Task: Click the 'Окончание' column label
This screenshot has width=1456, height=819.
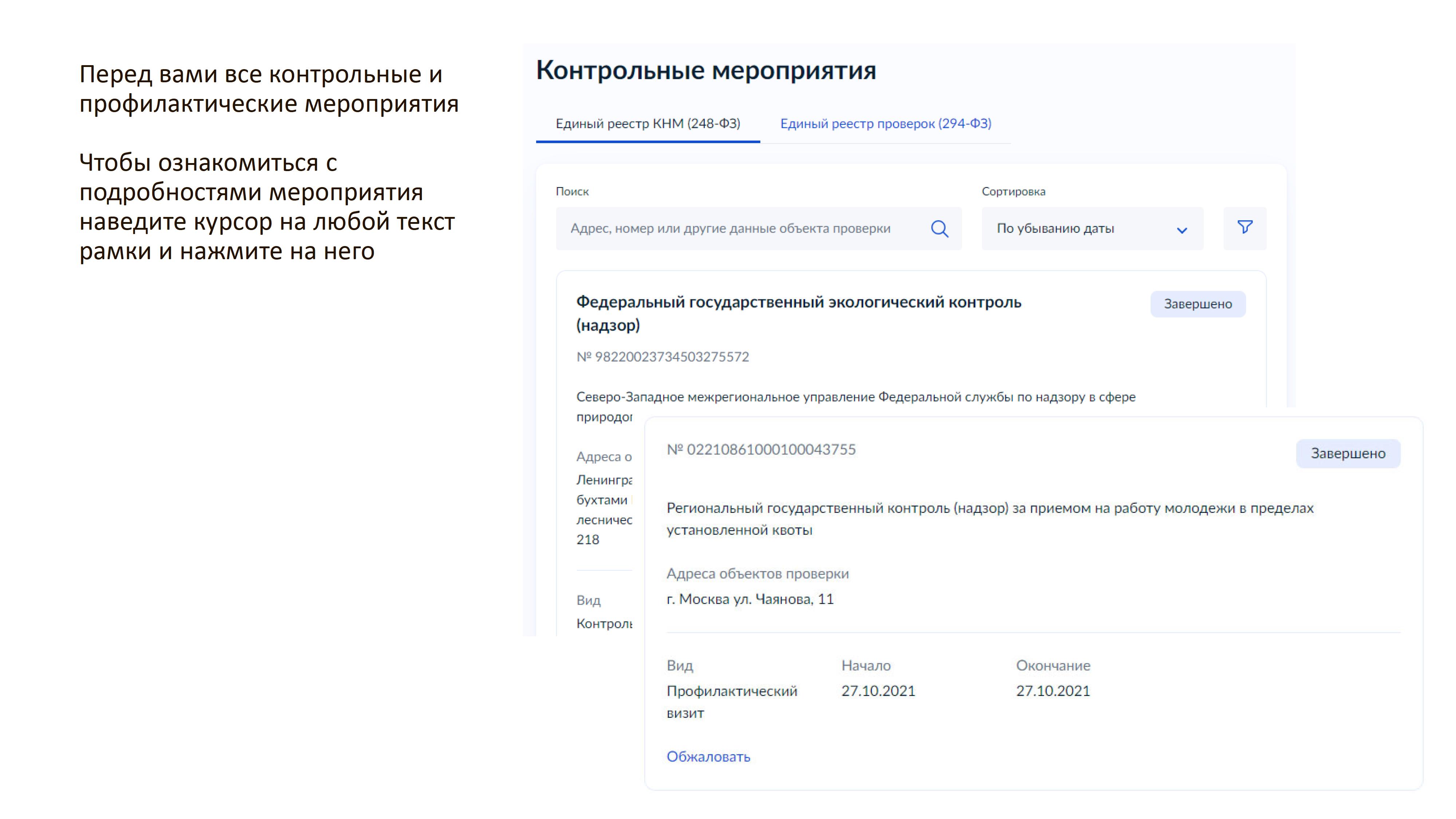Action: [1053, 665]
